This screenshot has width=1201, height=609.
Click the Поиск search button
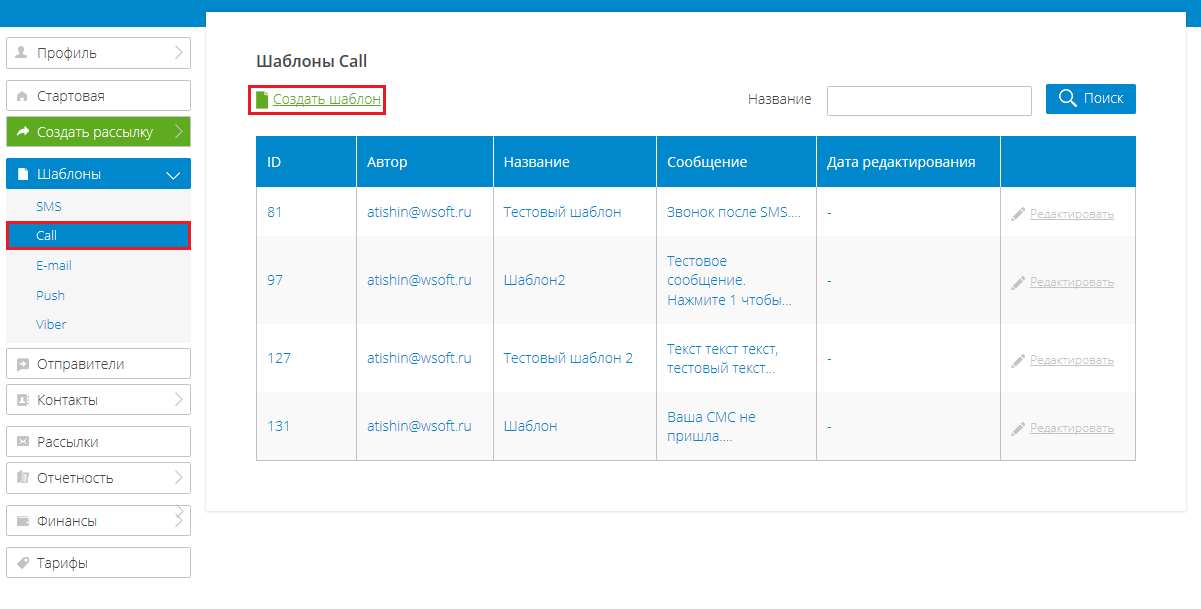point(1091,98)
